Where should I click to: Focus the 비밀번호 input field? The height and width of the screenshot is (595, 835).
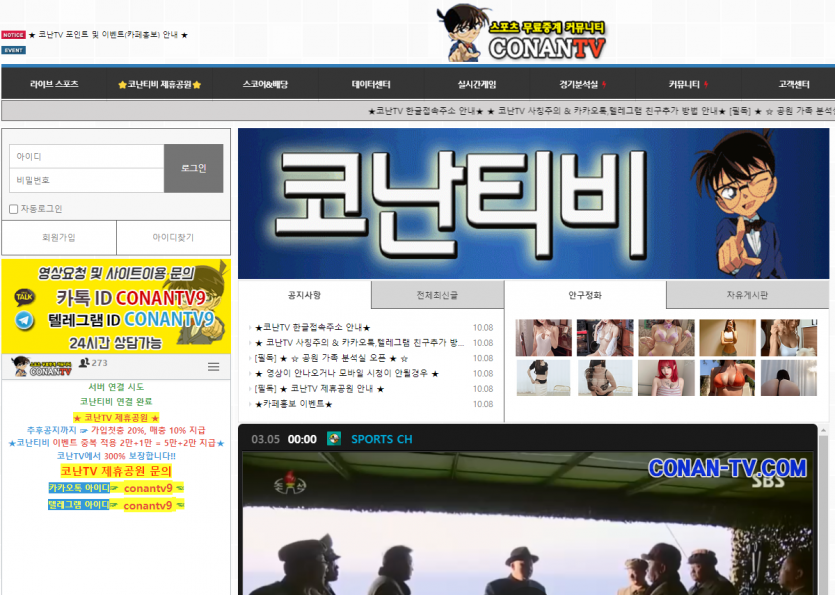click(86, 181)
